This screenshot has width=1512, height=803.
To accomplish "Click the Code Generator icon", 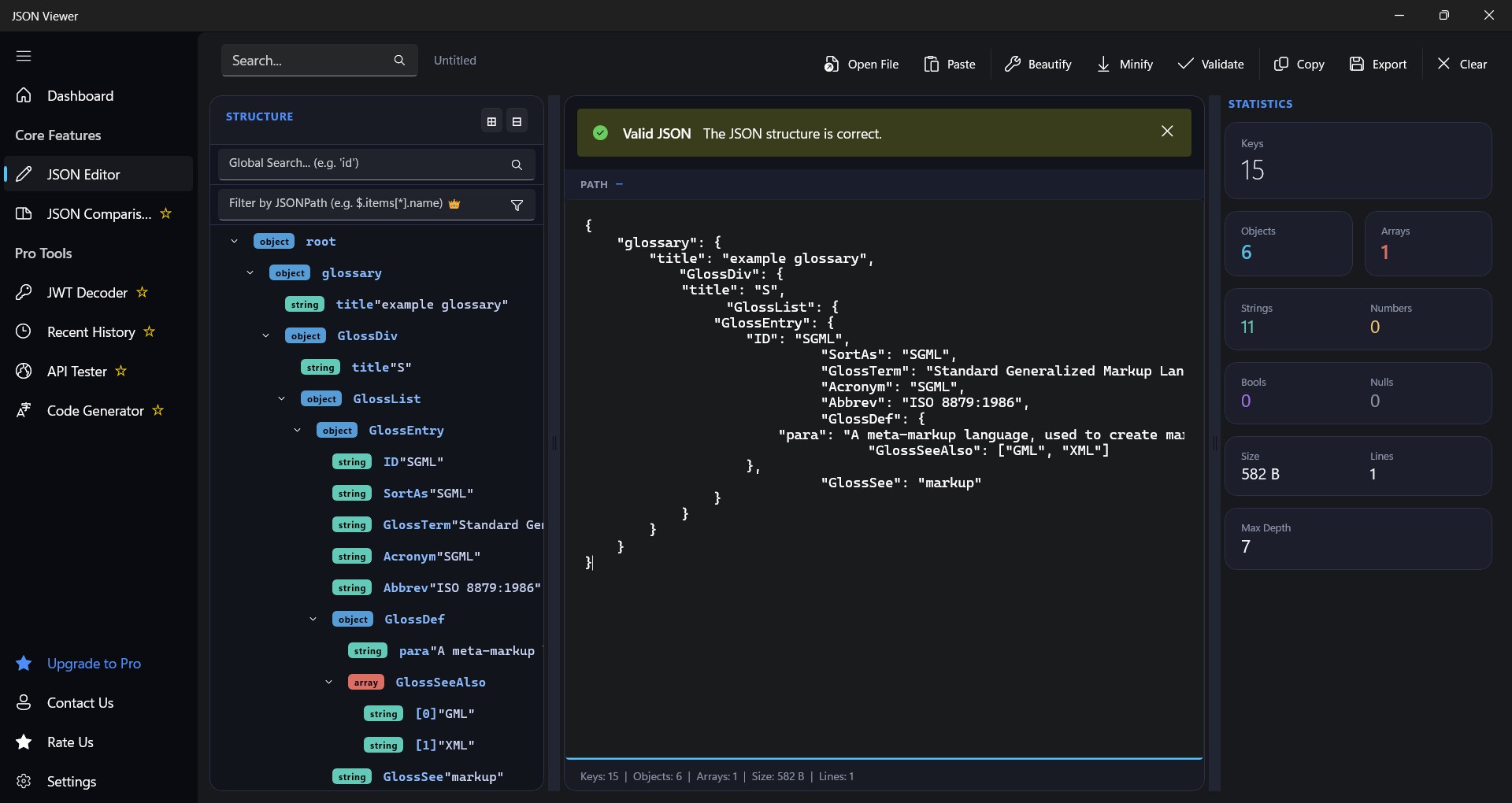I will tap(24, 410).
